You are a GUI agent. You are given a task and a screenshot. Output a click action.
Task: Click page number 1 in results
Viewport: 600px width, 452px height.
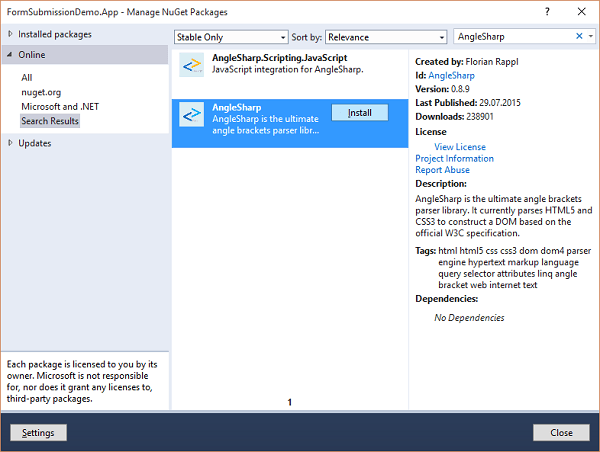[290, 402]
